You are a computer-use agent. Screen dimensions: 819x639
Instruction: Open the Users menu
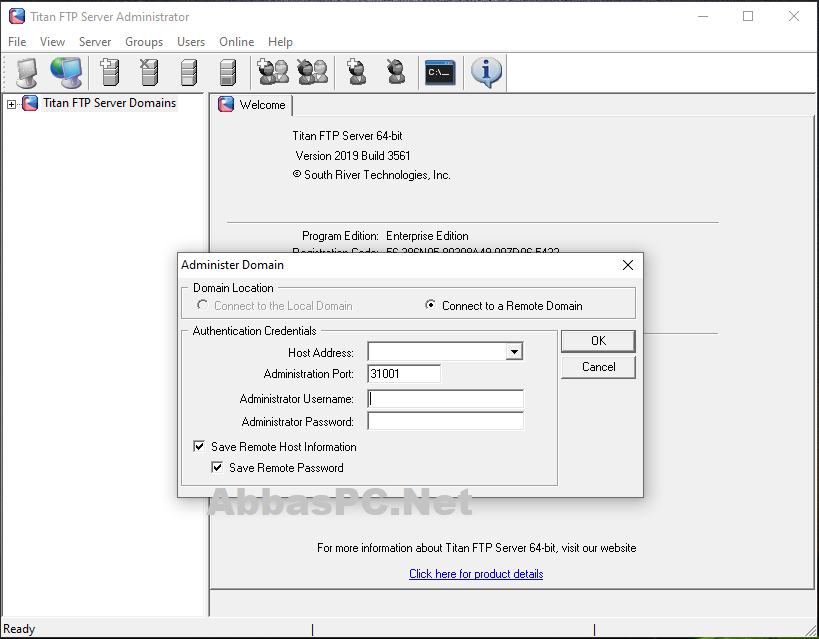tap(191, 42)
